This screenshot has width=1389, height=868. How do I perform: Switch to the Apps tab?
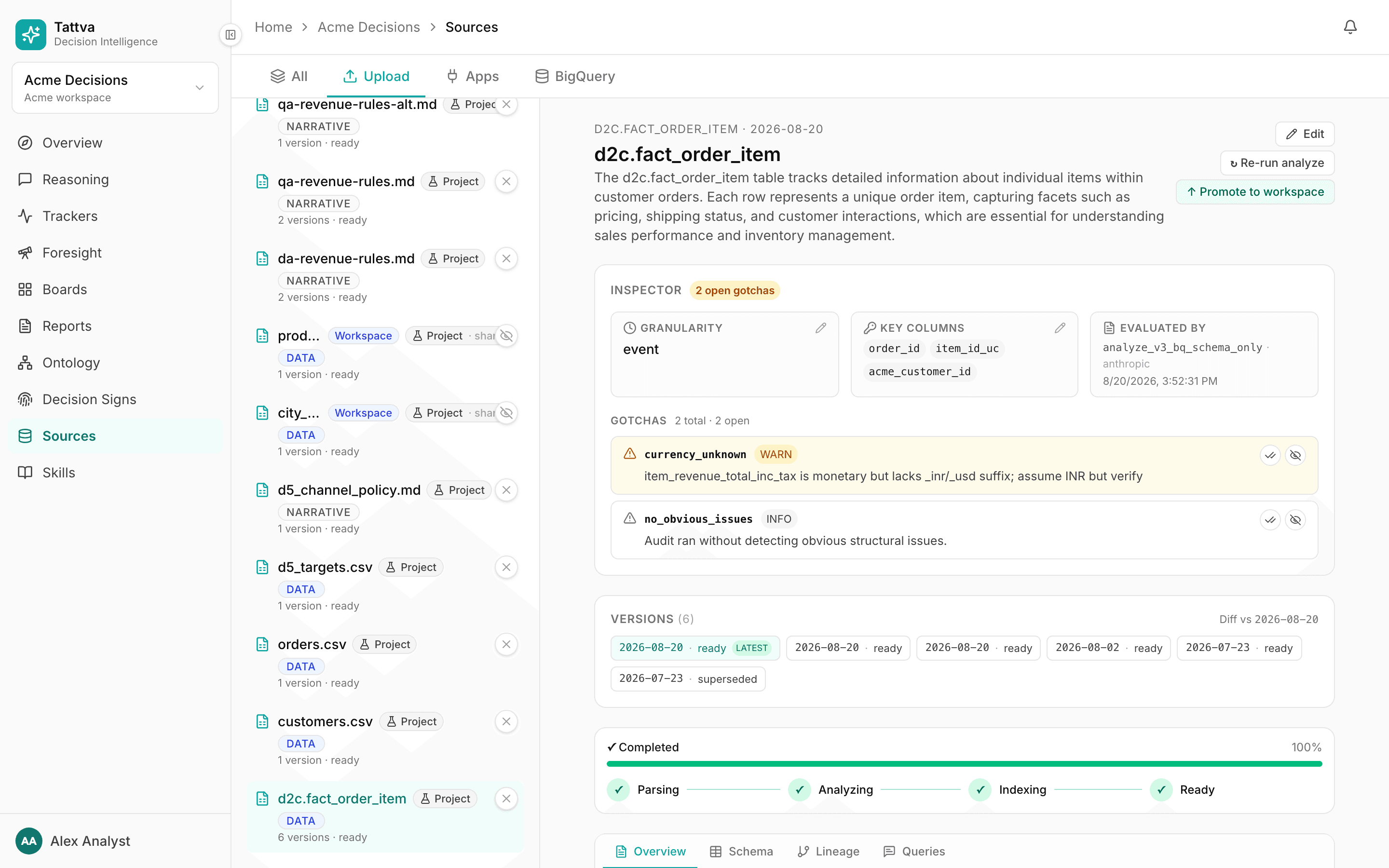(x=472, y=76)
